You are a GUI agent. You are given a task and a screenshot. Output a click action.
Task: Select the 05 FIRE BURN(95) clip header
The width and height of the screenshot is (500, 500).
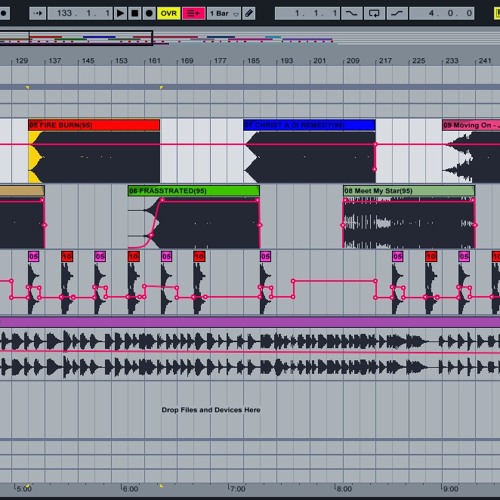pyautogui.click(x=94, y=125)
